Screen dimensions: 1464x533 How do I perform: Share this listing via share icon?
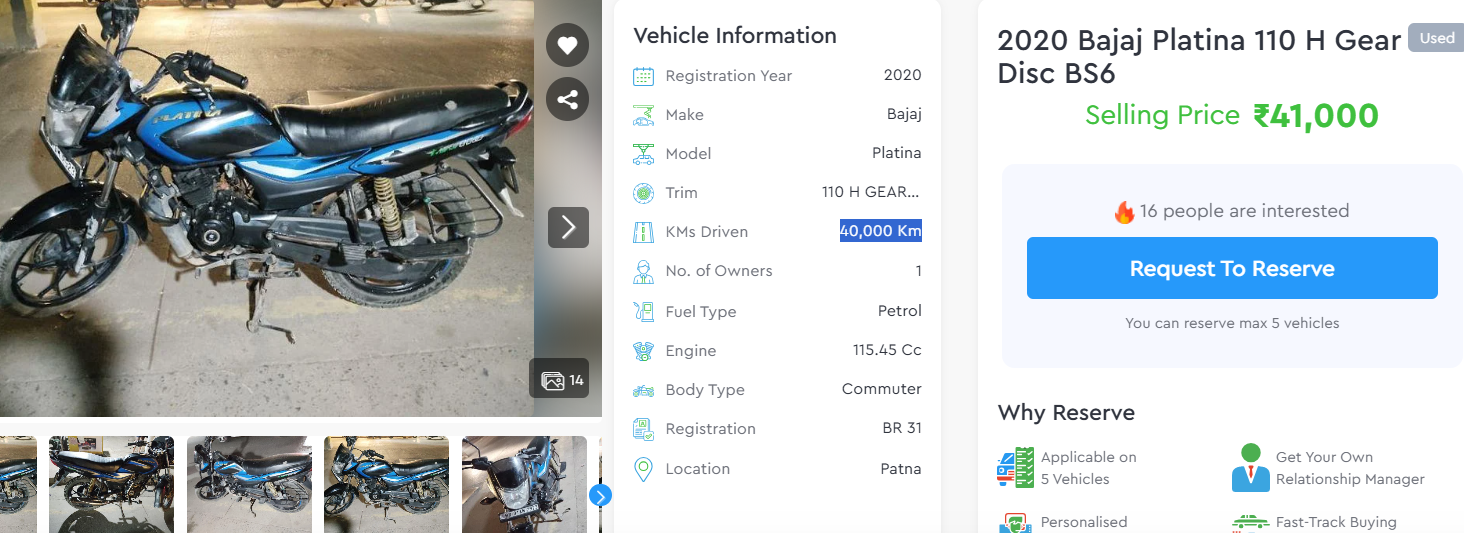coord(567,99)
